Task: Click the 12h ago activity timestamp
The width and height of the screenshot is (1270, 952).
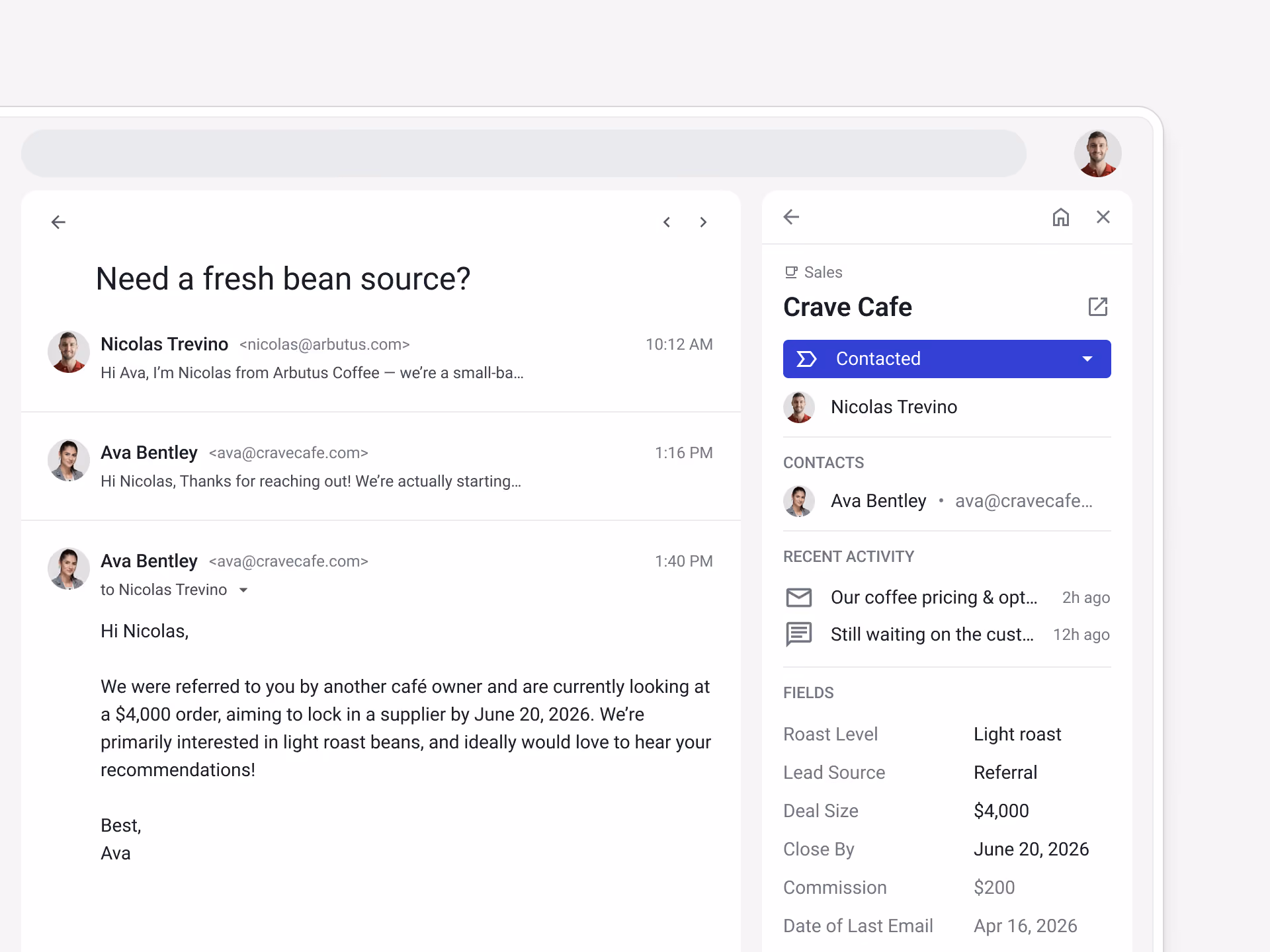Action: pyautogui.click(x=1081, y=635)
